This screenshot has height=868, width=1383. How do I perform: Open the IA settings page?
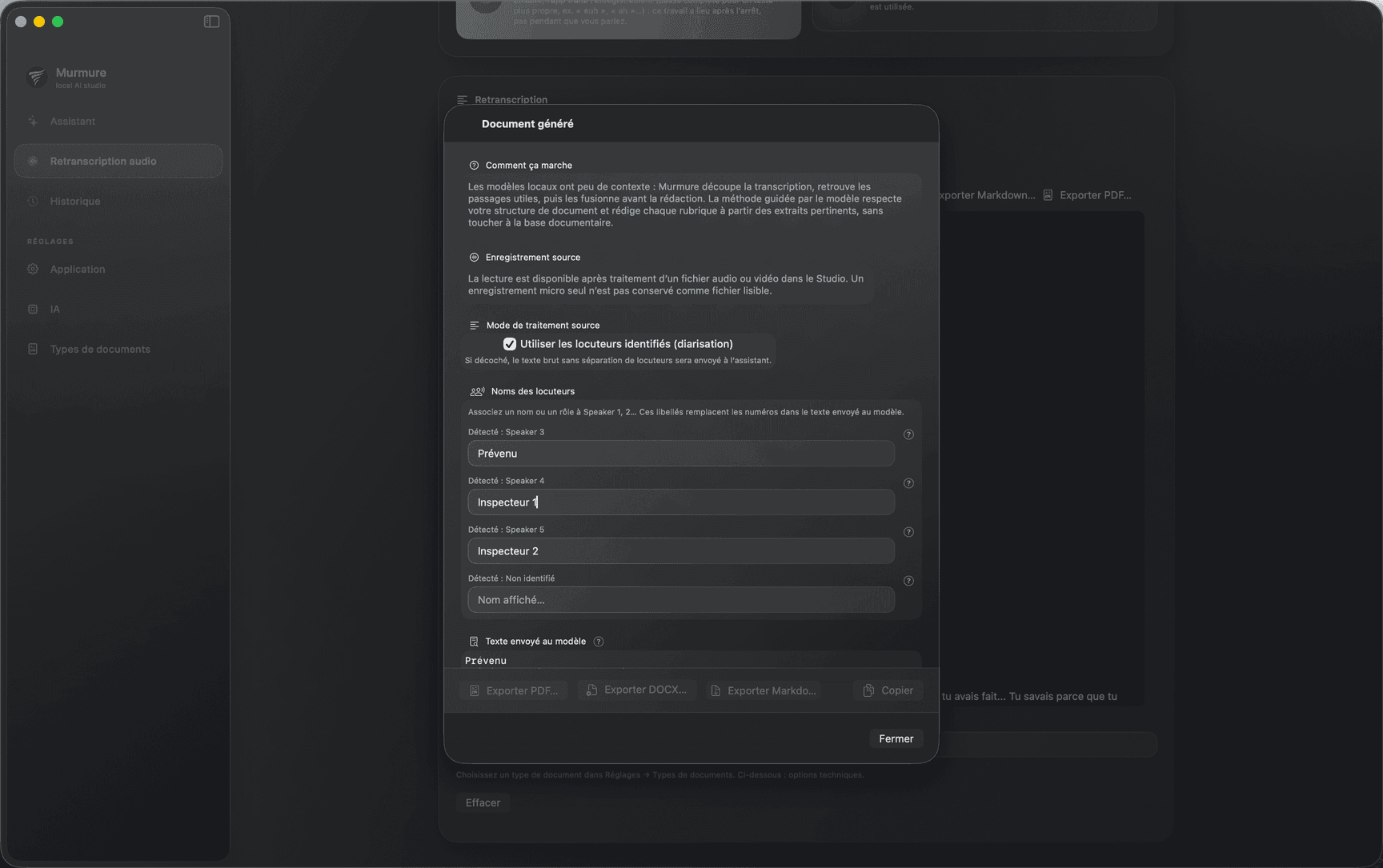(118, 310)
